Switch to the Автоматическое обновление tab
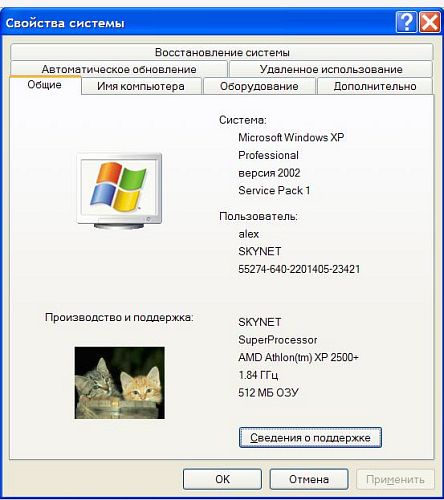The height and width of the screenshot is (500, 444). pyautogui.click(x=119, y=69)
